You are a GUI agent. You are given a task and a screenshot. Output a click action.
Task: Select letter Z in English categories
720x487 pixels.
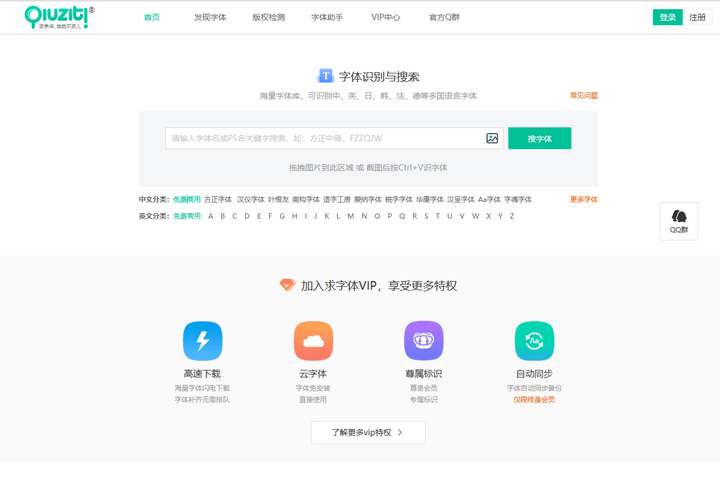coord(512,216)
